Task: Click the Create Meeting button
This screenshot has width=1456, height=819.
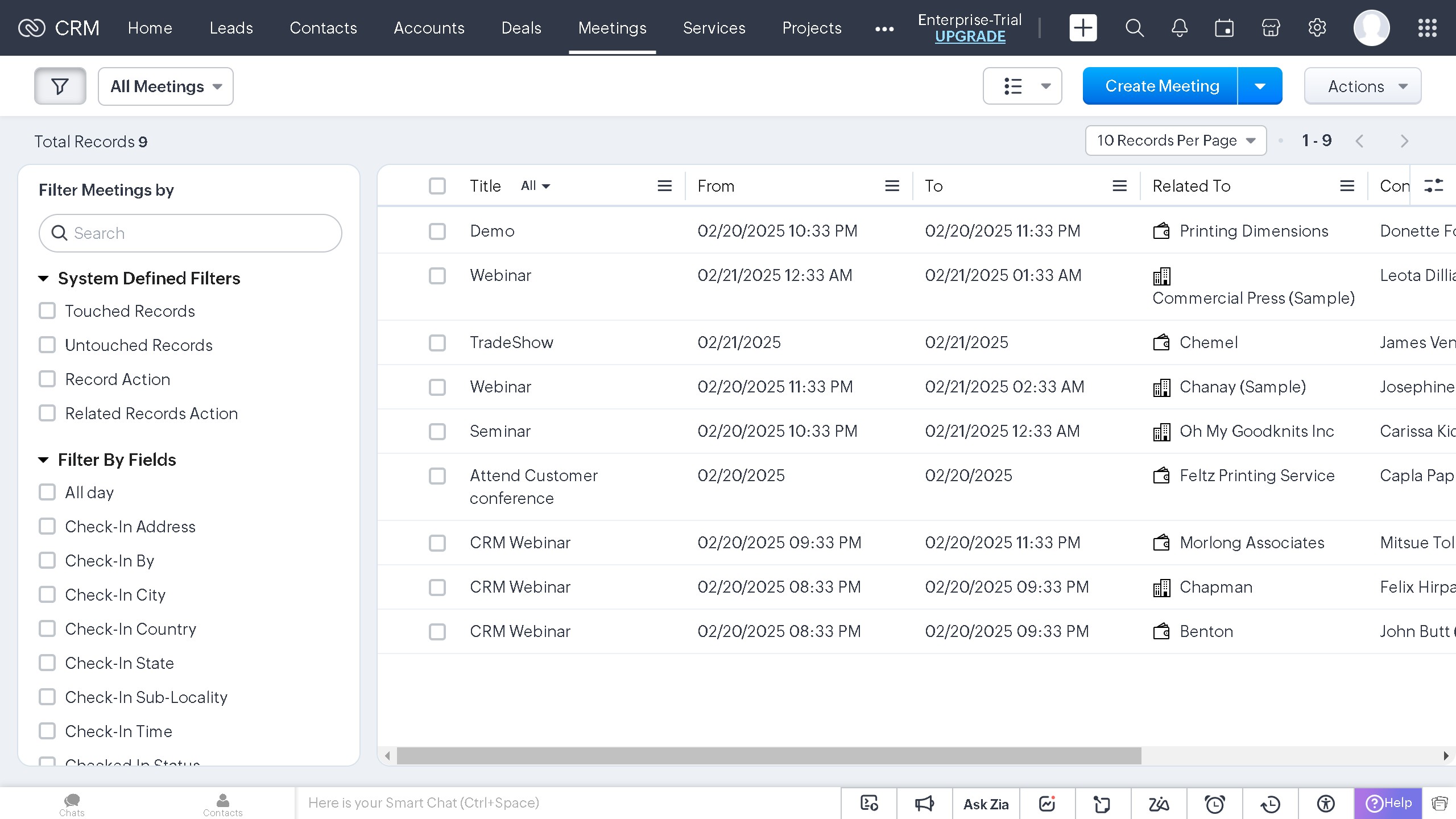Action: (x=1161, y=86)
